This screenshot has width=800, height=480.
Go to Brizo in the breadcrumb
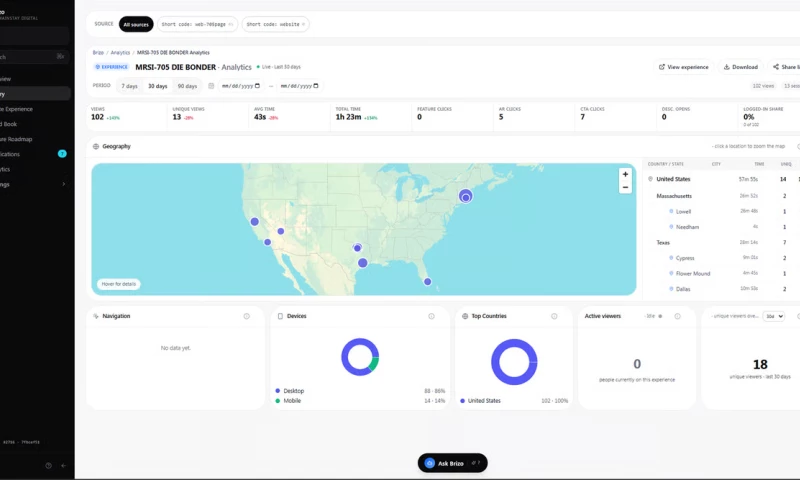click(x=98, y=53)
